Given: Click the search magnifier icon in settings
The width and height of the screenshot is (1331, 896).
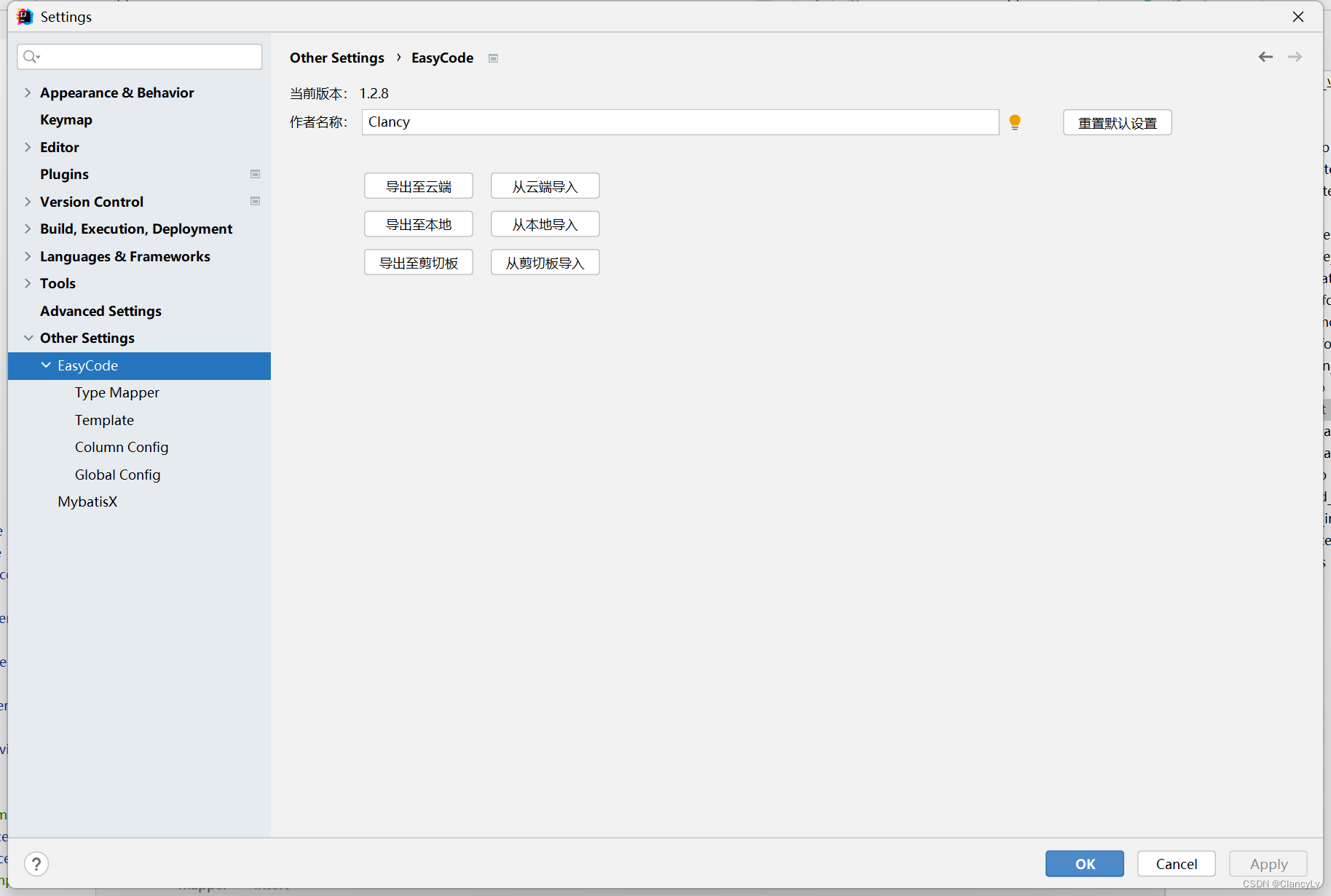Looking at the screenshot, I should [x=31, y=57].
